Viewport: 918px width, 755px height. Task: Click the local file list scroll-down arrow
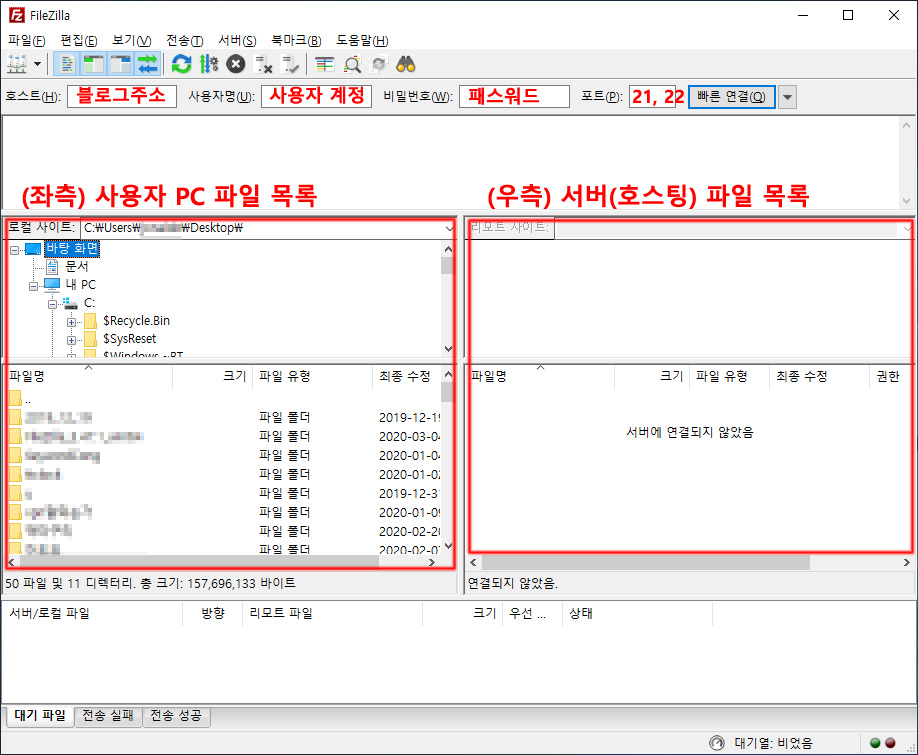(x=448, y=546)
